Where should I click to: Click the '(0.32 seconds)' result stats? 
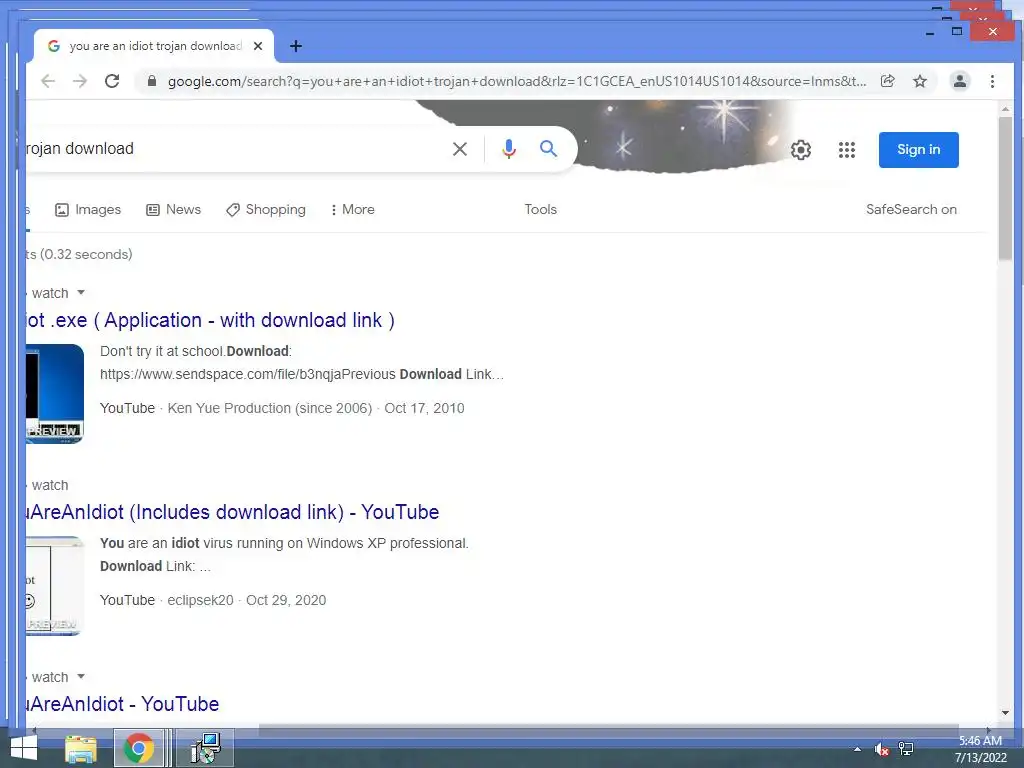click(86, 255)
